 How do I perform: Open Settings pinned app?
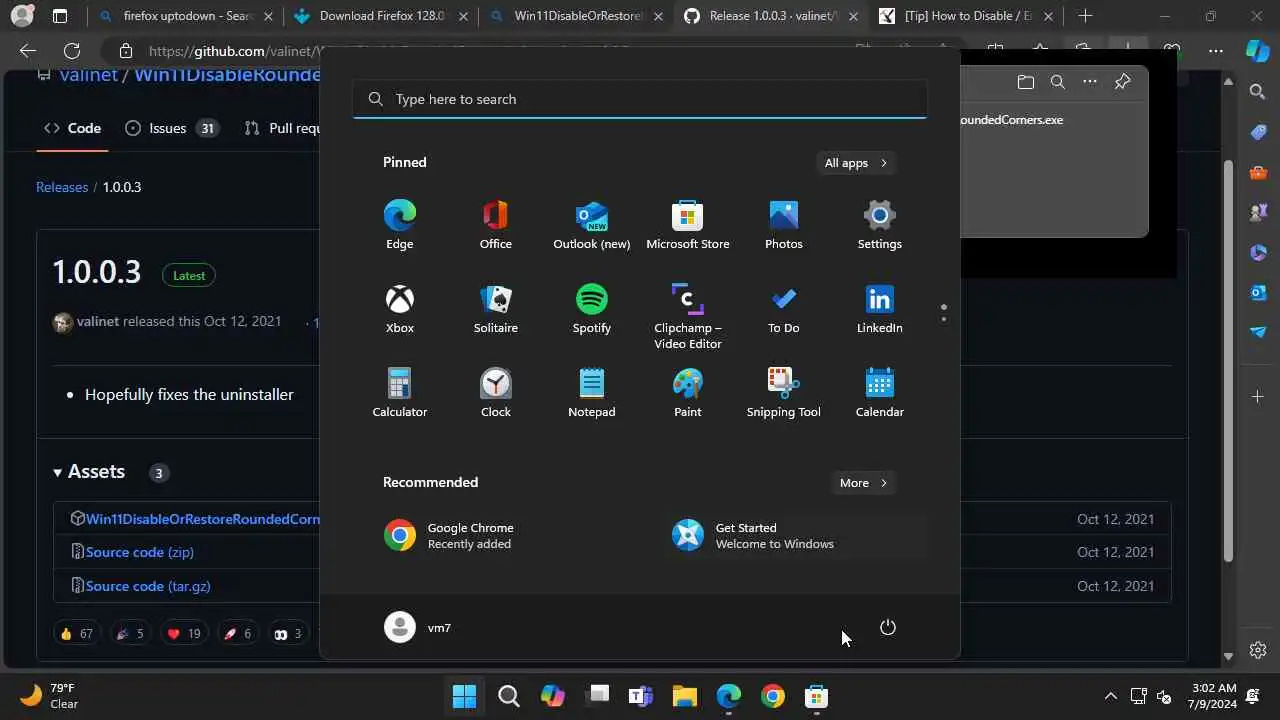879,225
